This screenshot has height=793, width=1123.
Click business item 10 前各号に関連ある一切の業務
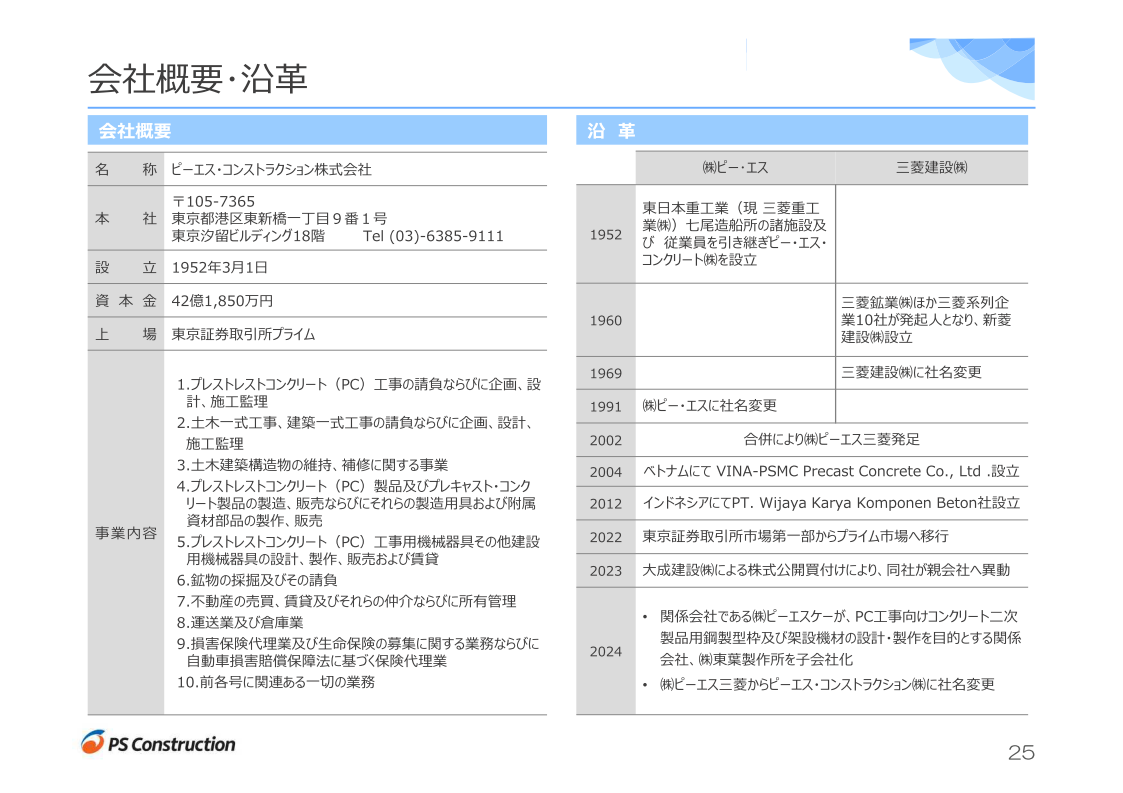pos(276,682)
